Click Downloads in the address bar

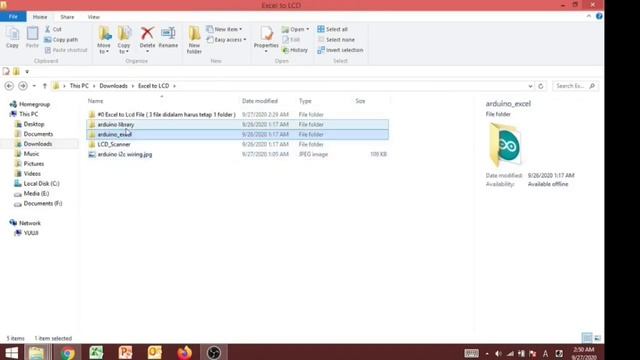(x=113, y=86)
